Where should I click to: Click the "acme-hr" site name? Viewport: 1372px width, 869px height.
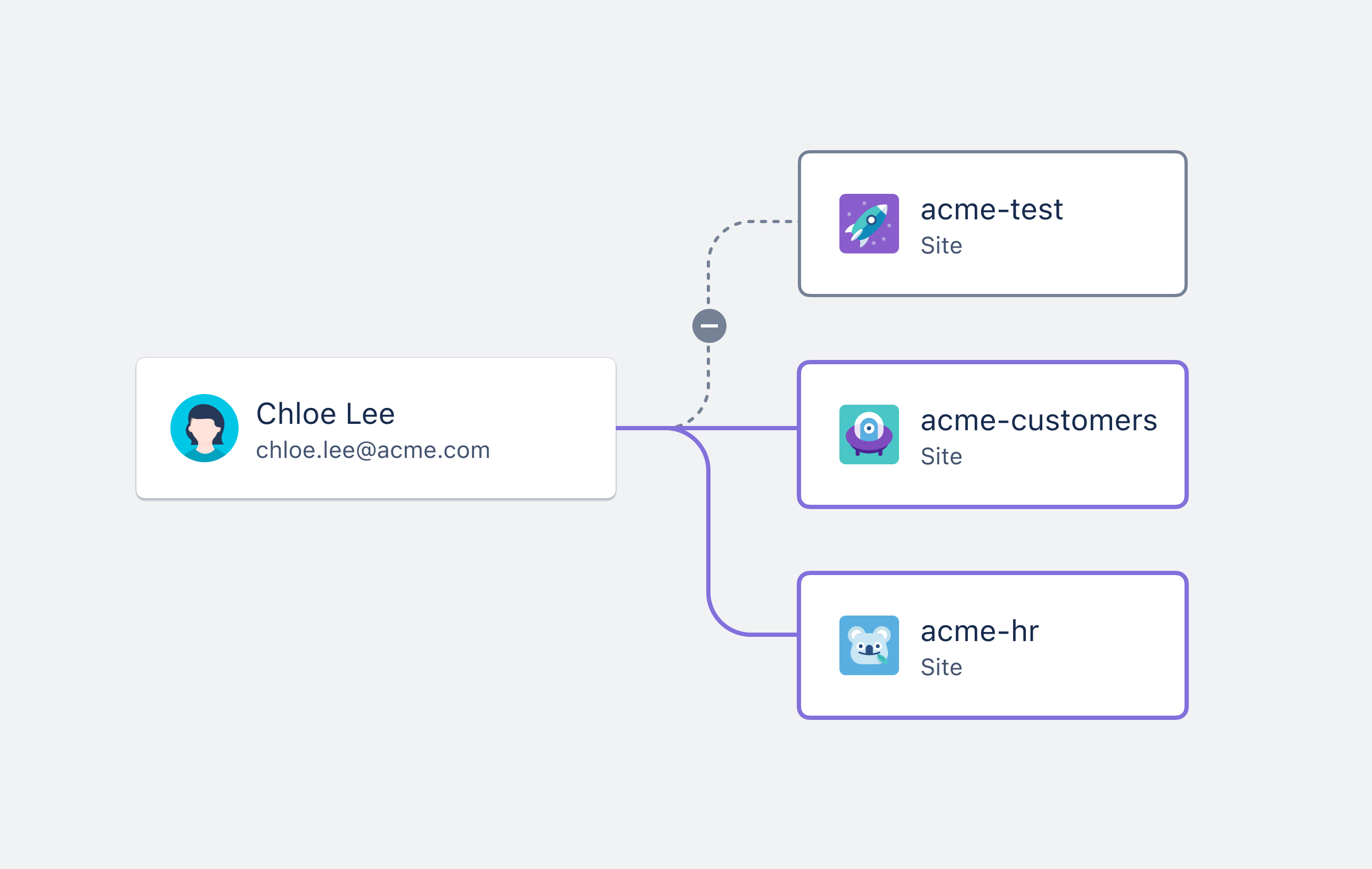[x=980, y=631]
